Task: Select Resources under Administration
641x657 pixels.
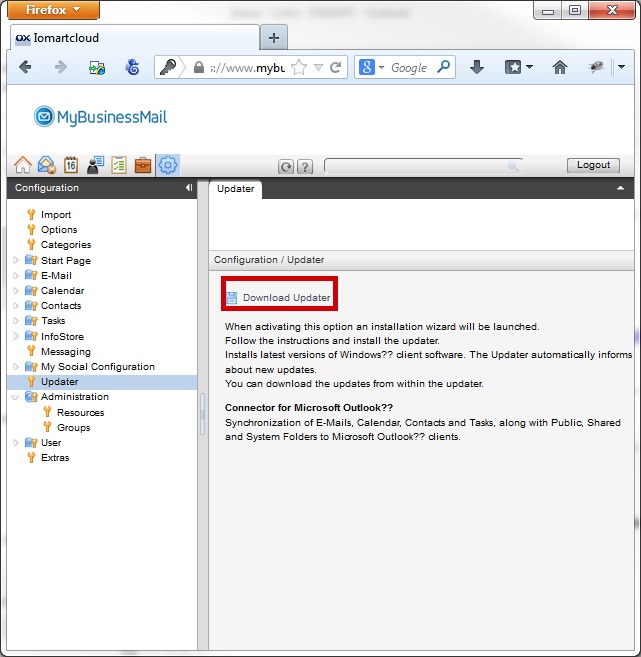Action: tap(80, 412)
